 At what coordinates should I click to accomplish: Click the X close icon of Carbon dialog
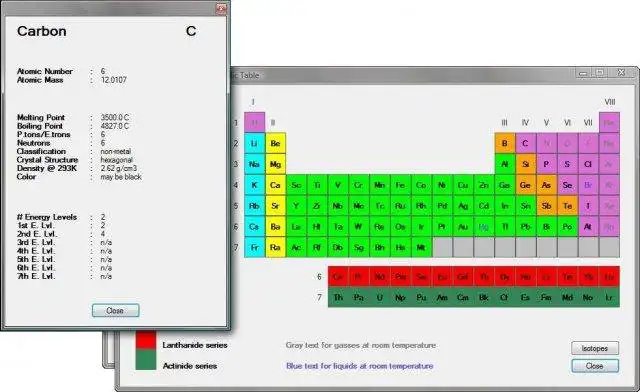(221, 9)
